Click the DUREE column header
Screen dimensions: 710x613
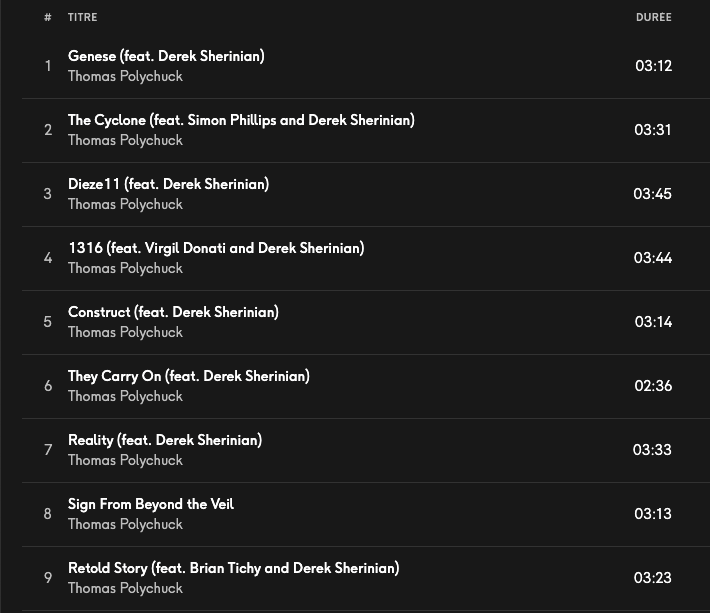653,17
